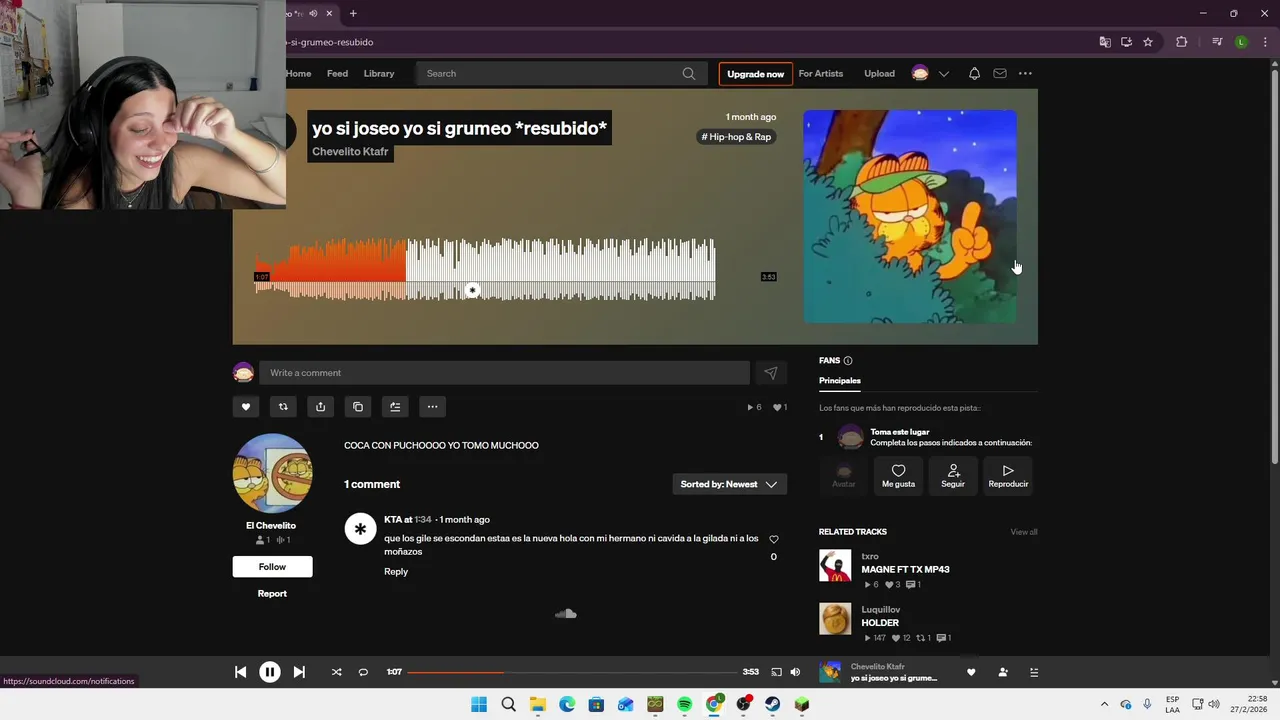Screen dimensions: 1280x720
Task: Show hidden system tray icons
Action: 1104,704
